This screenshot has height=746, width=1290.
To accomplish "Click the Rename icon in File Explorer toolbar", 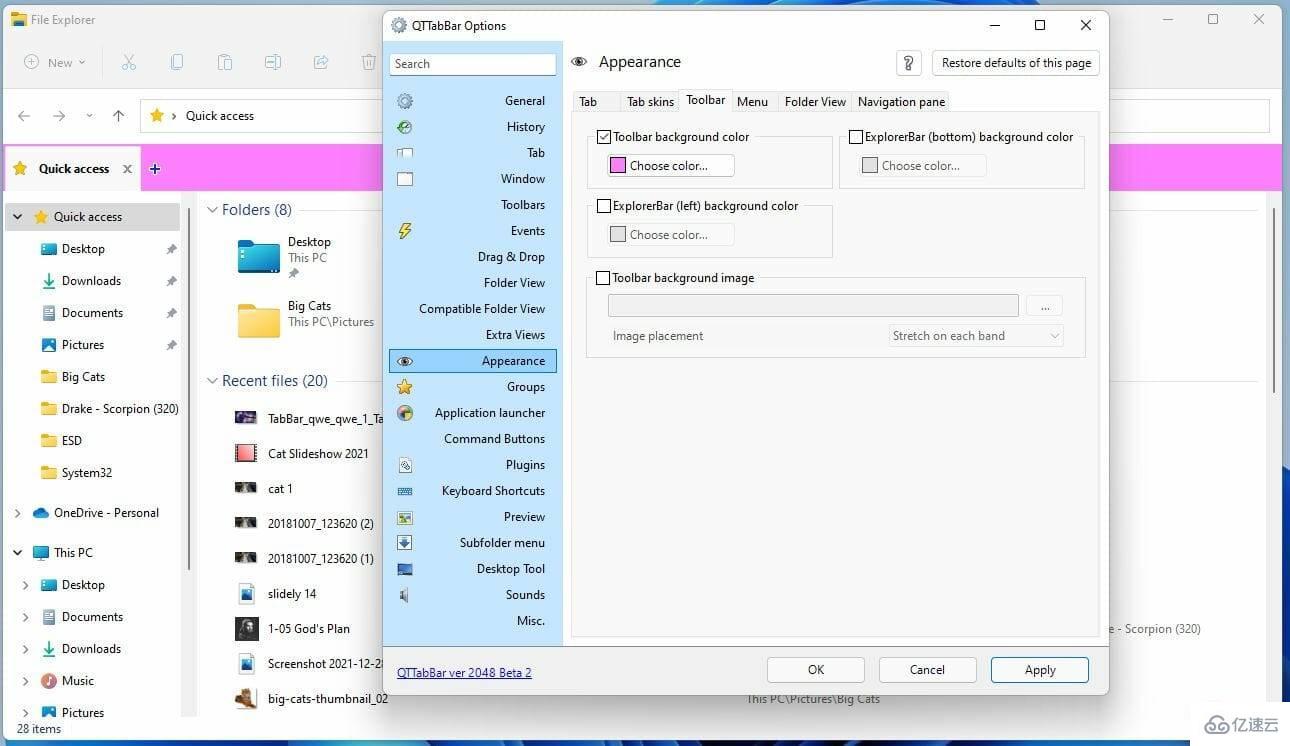I will [x=273, y=62].
